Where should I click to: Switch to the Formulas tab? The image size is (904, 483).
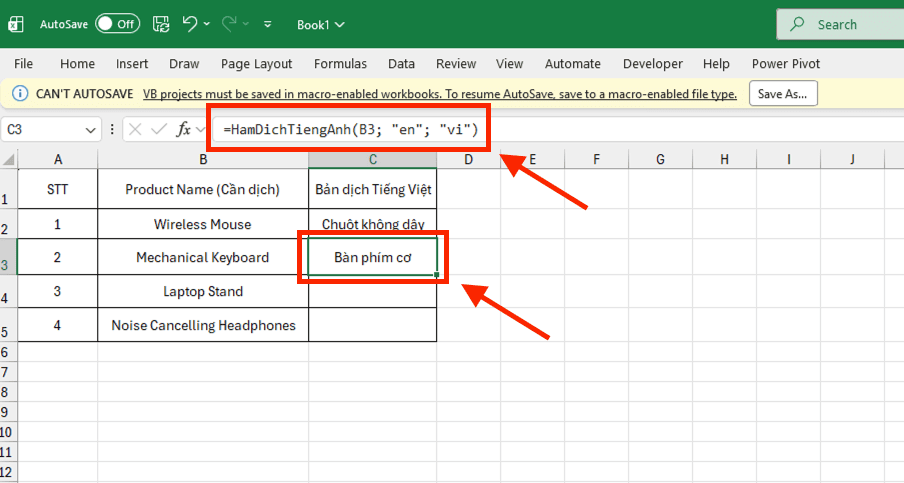340,63
